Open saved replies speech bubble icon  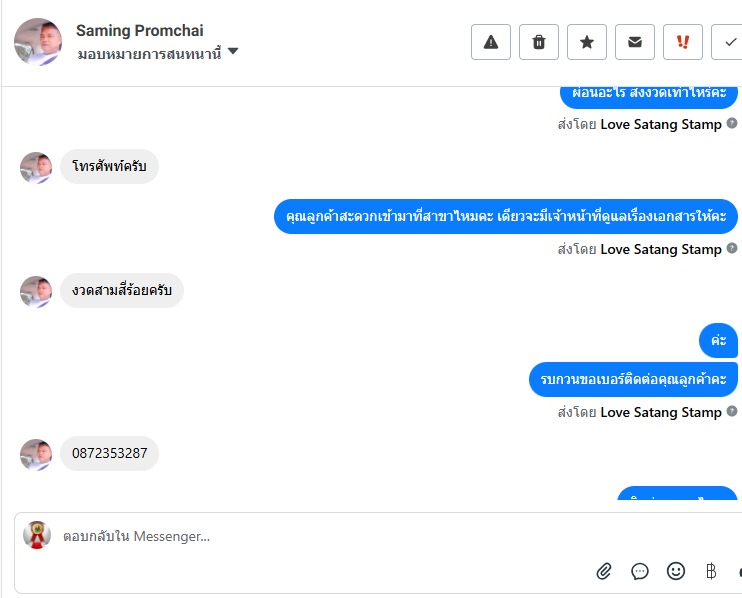click(x=640, y=571)
